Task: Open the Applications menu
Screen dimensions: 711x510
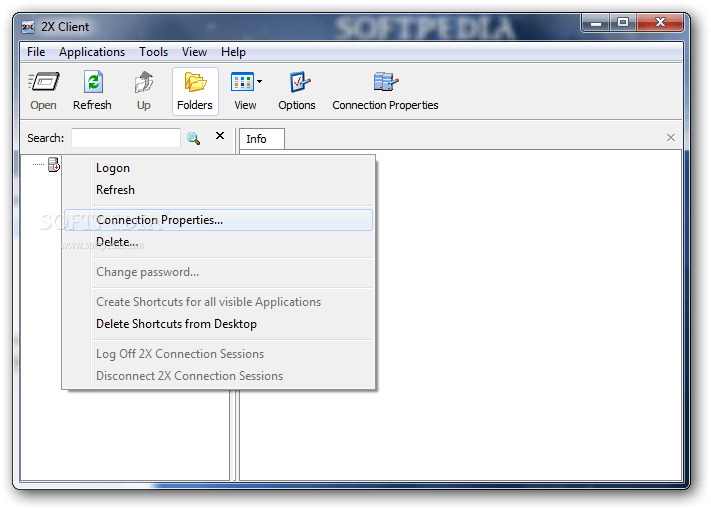Action: [x=92, y=52]
